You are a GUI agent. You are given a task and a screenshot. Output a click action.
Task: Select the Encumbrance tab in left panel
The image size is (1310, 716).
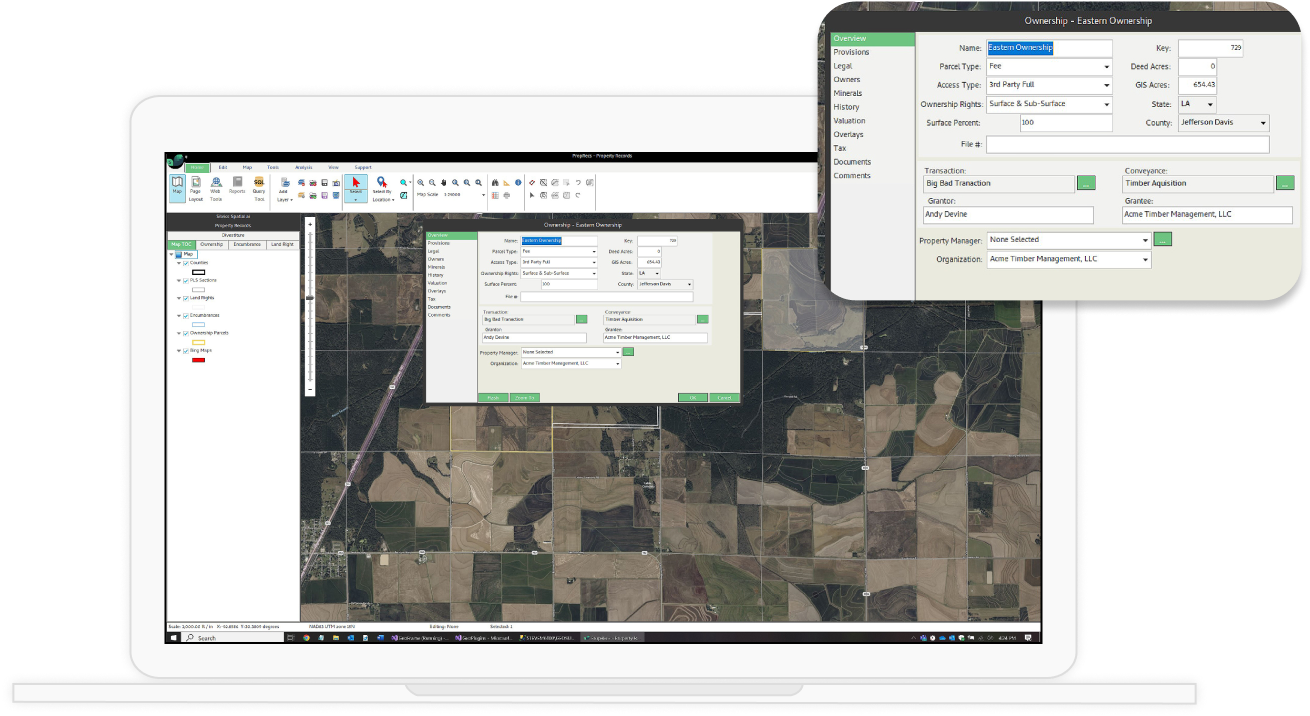pos(247,244)
